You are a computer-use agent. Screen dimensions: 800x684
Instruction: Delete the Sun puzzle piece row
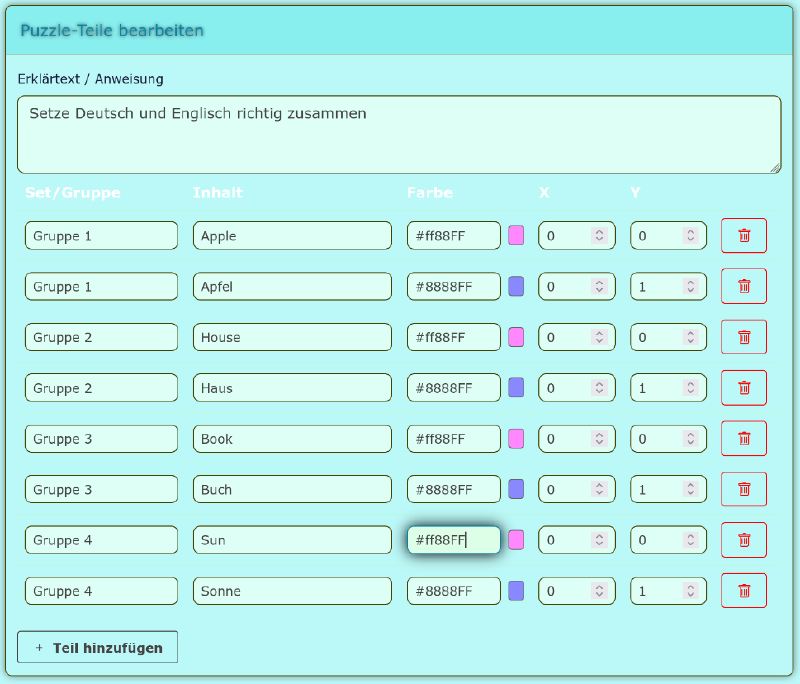pos(744,540)
